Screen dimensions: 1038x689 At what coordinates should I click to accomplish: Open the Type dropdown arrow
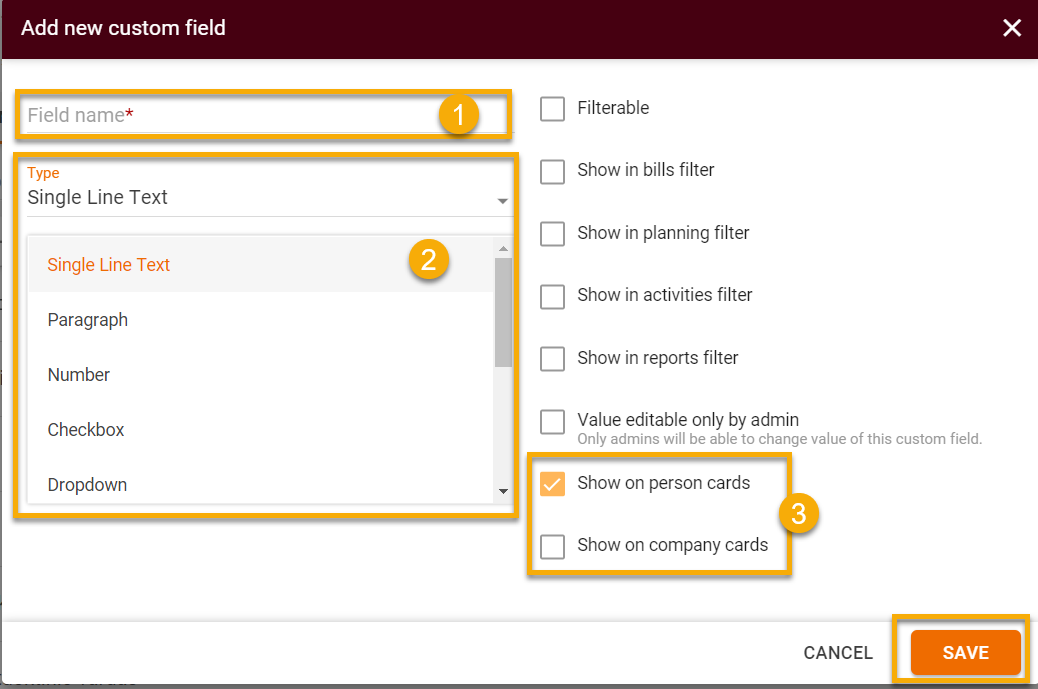[502, 201]
